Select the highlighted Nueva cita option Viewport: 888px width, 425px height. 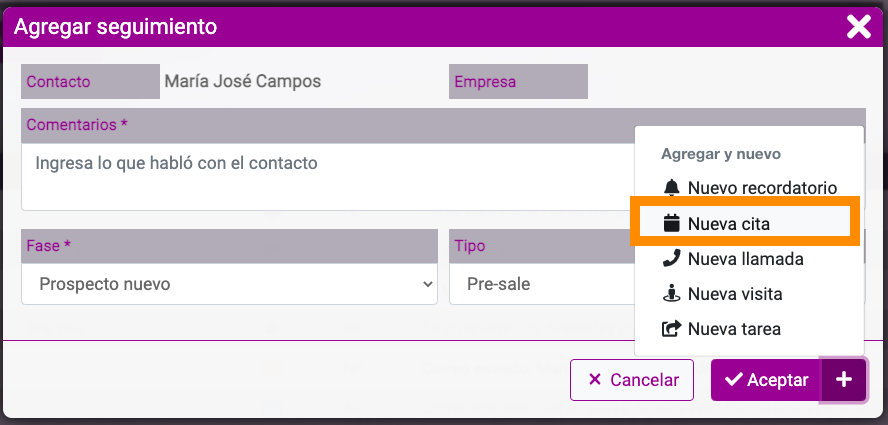[745, 222]
